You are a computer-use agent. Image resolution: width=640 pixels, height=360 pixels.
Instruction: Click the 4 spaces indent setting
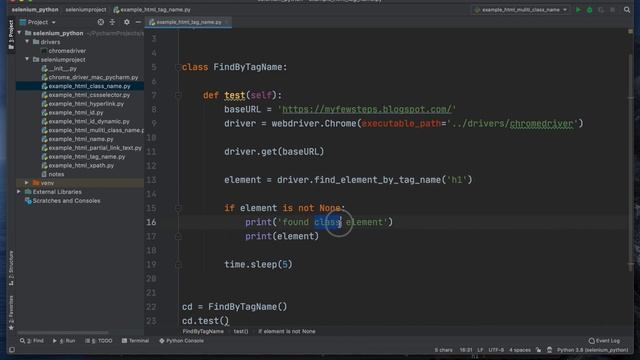coord(520,350)
